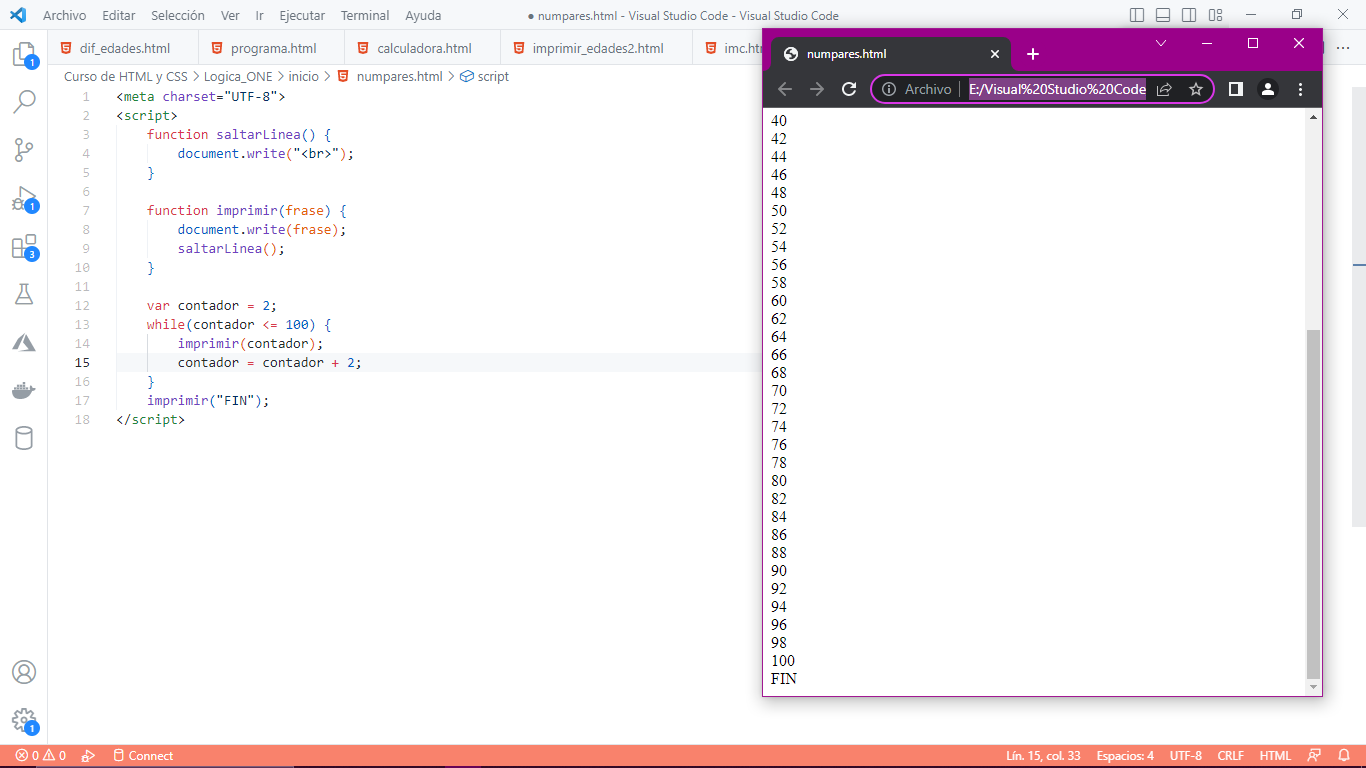Open the Run and Debug view

pyautogui.click(x=24, y=198)
